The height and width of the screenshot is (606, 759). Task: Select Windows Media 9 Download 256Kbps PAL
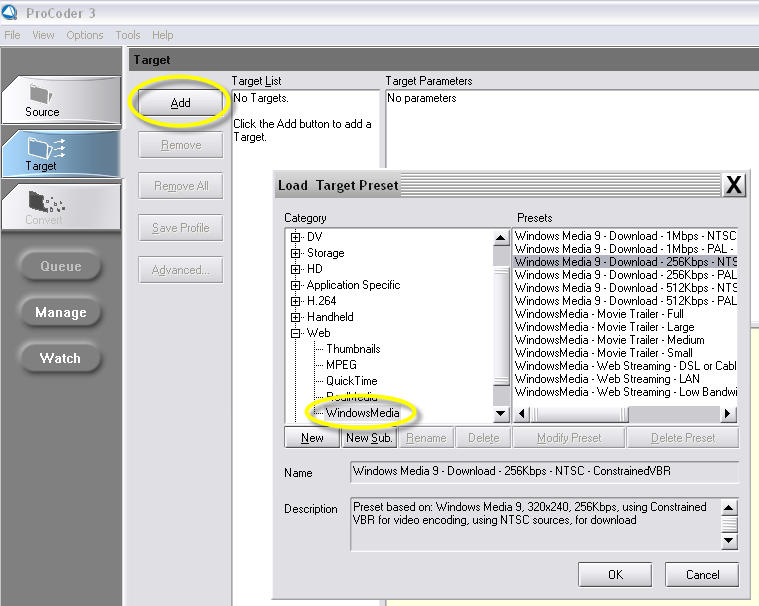pyautogui.click(x=625, y=275)
